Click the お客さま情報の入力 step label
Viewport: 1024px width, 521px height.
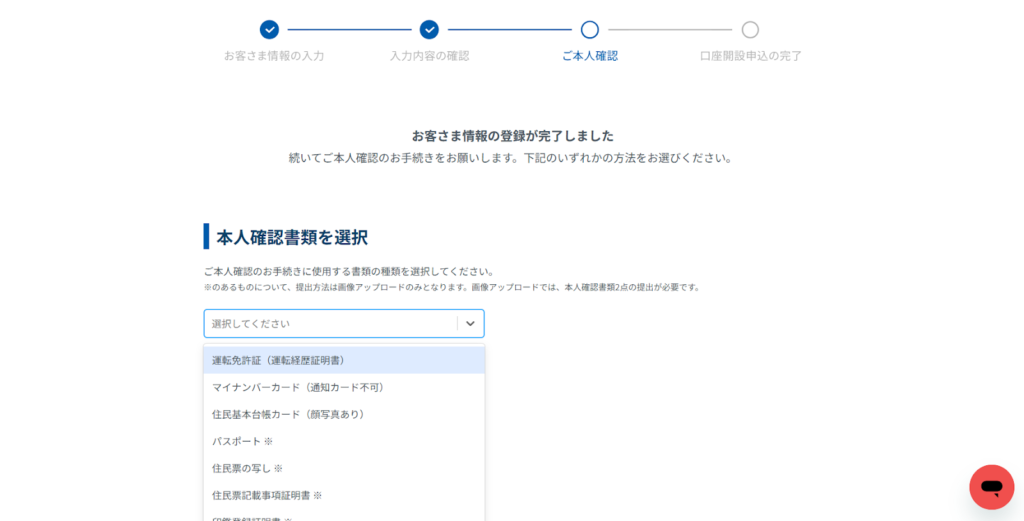click(274, 56)
